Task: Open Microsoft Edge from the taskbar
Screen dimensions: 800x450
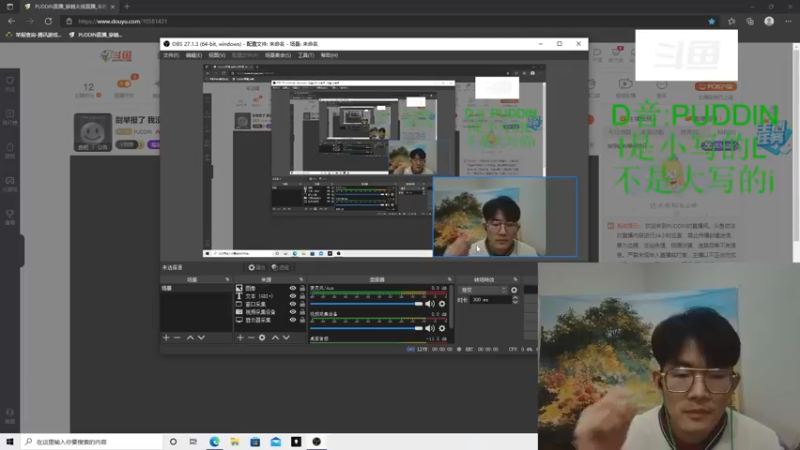Action: pyautogui.click(x=214, y=442)
